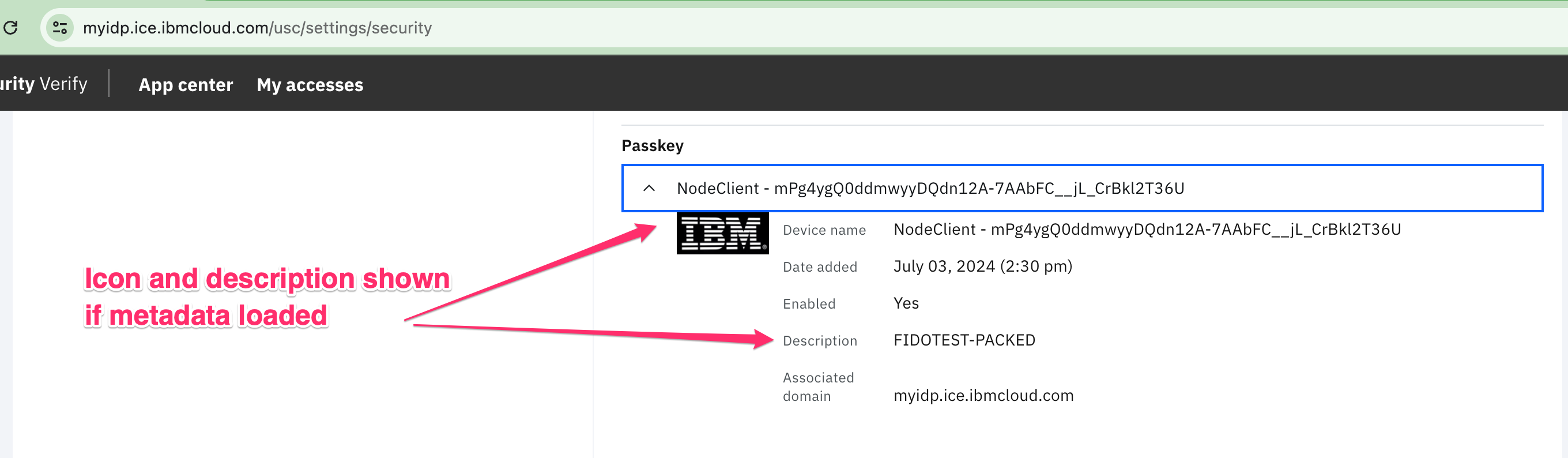Select the date July 03, 2024 value
Viewport: 1568px width, 458px height.
(x=982, y=266)
